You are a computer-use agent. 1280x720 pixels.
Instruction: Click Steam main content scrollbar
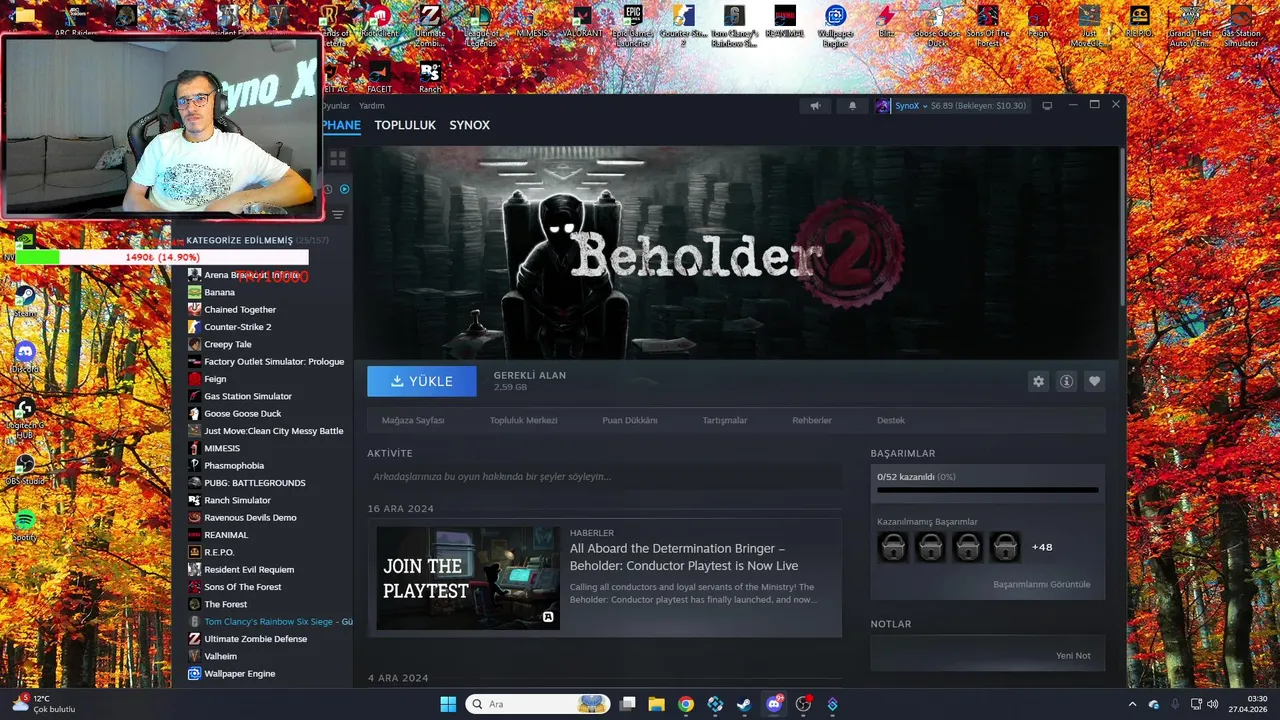pyautogui.click(x=1122, y=225)
